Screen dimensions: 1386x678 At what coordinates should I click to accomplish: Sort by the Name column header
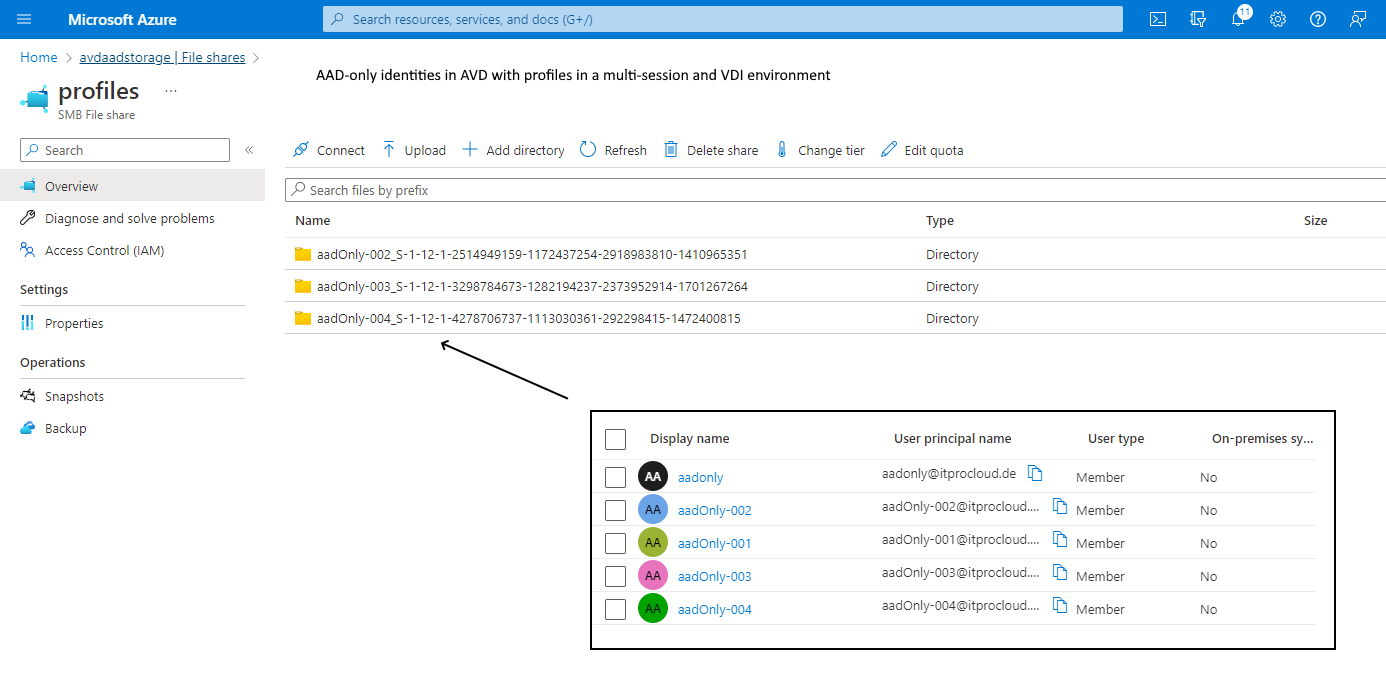313,220
